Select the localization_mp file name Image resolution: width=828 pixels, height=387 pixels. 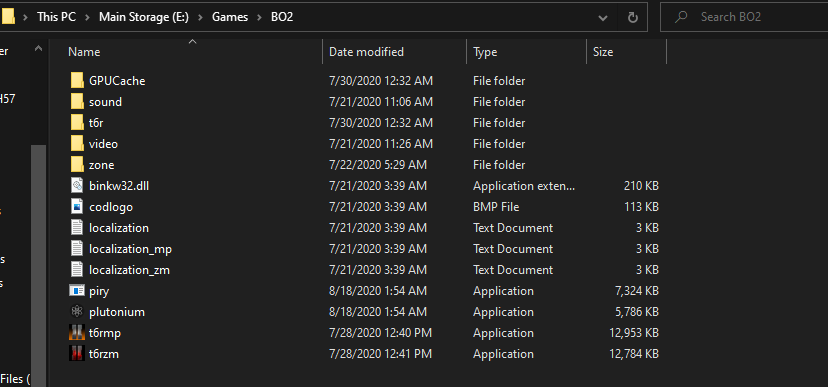[x=130, y=249]
